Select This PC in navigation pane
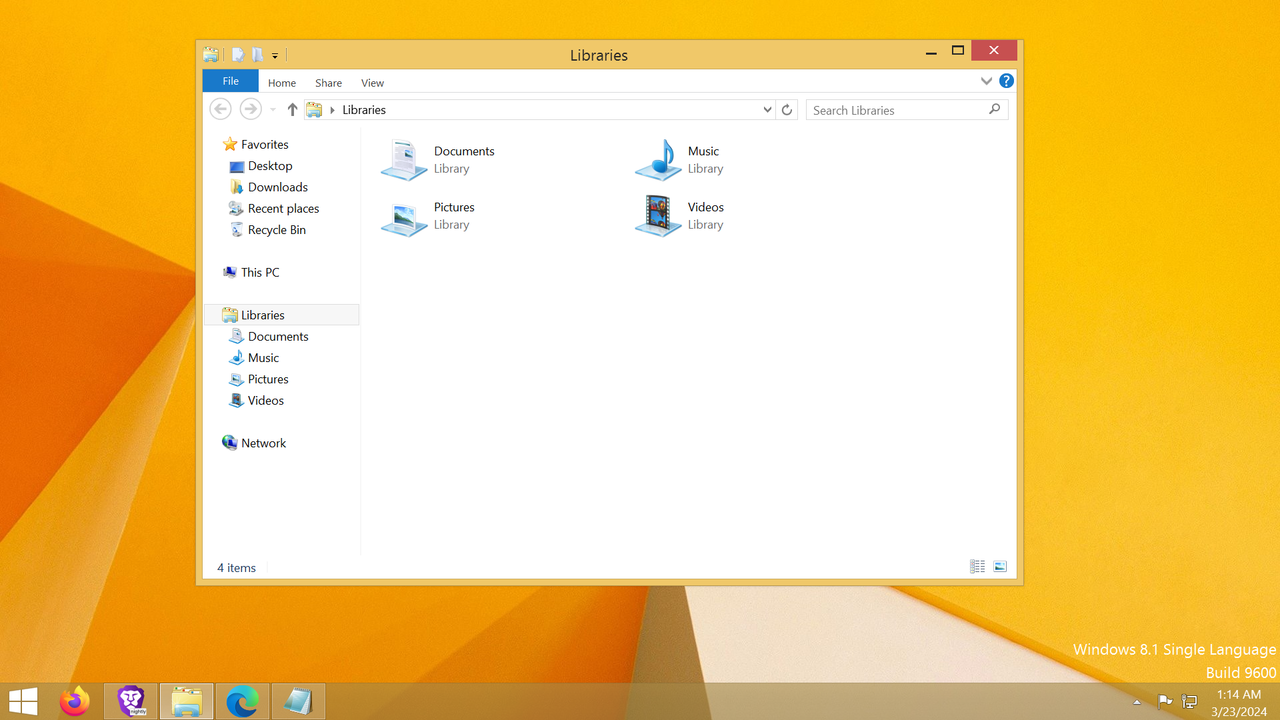The height and width of the screenshot is (720, 1280). click(x=251, y=272)
